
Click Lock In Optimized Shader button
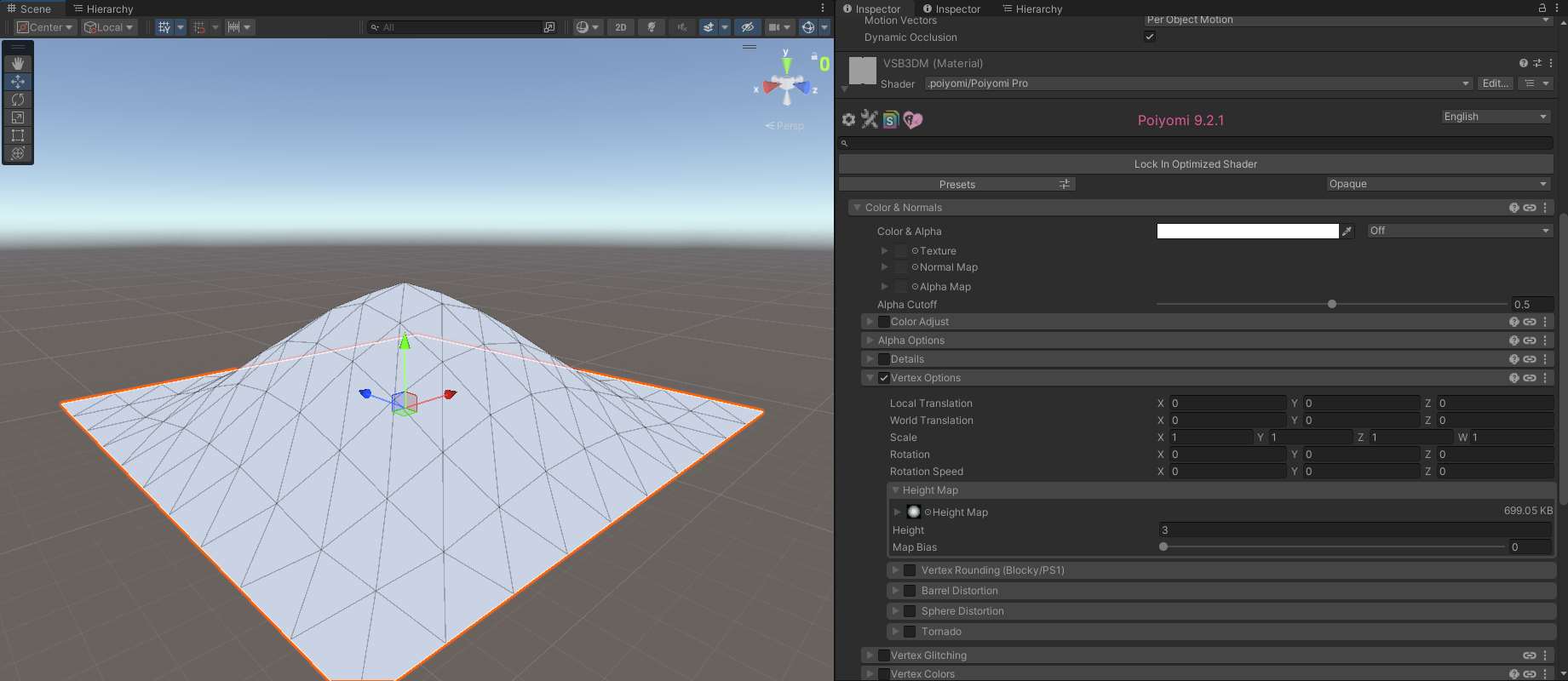1196,164
